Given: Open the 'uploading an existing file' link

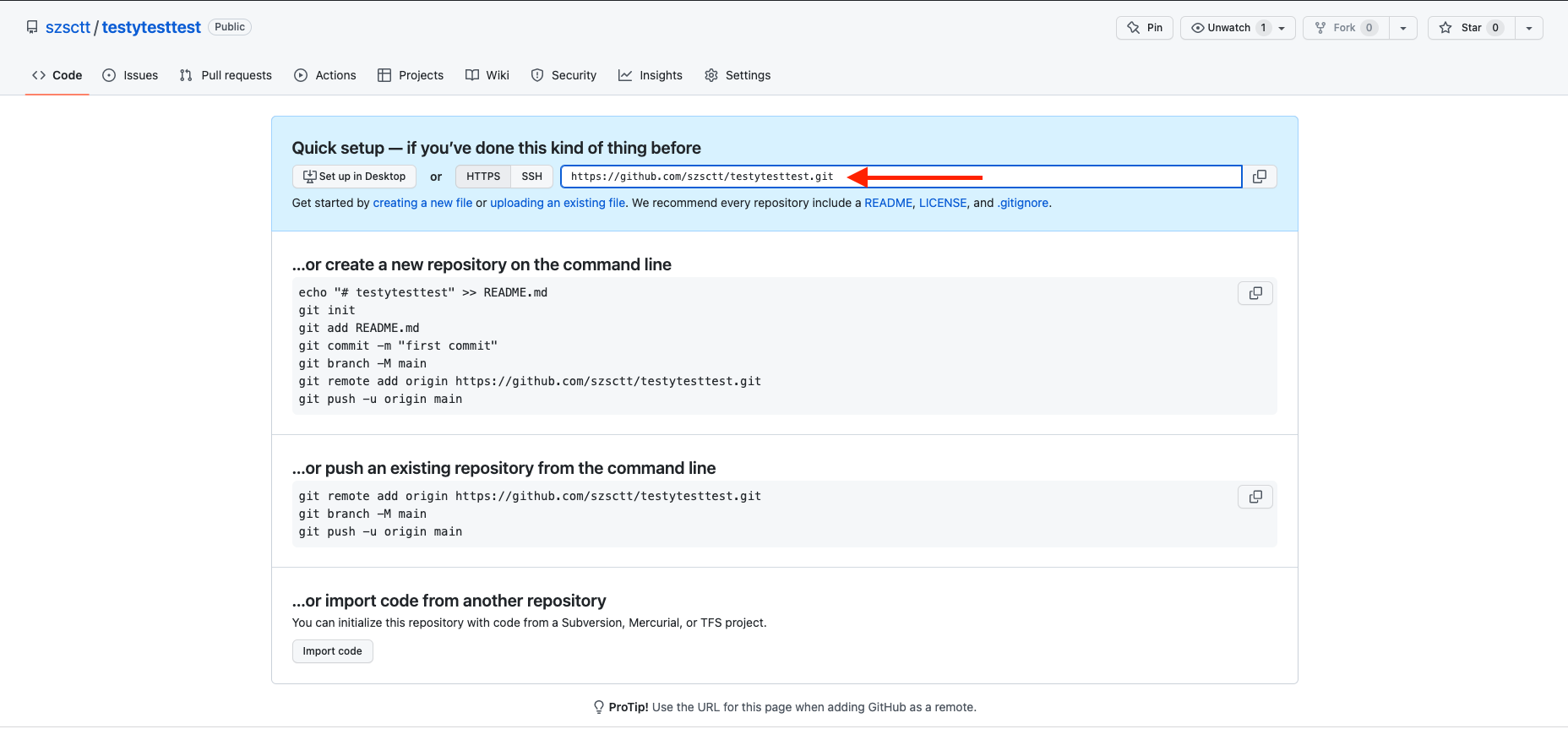Looking at the screenshot, I should 558,203.
